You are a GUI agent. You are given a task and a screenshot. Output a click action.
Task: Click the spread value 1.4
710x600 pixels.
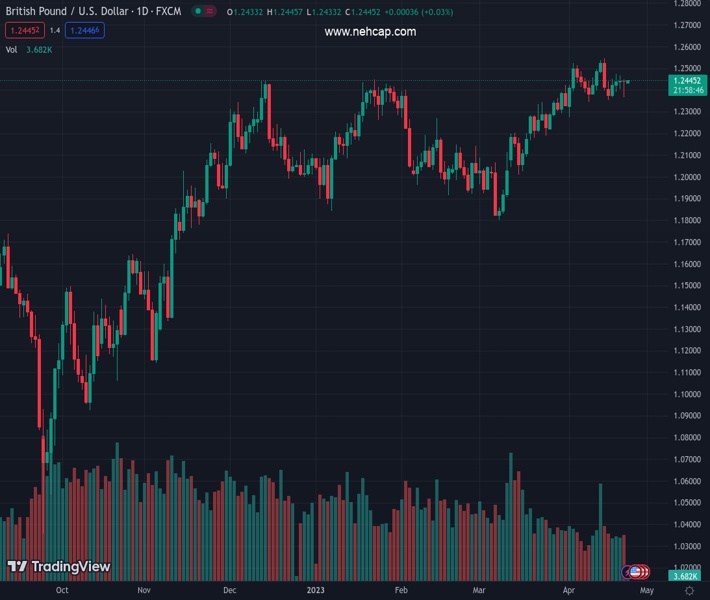(55, 31)
